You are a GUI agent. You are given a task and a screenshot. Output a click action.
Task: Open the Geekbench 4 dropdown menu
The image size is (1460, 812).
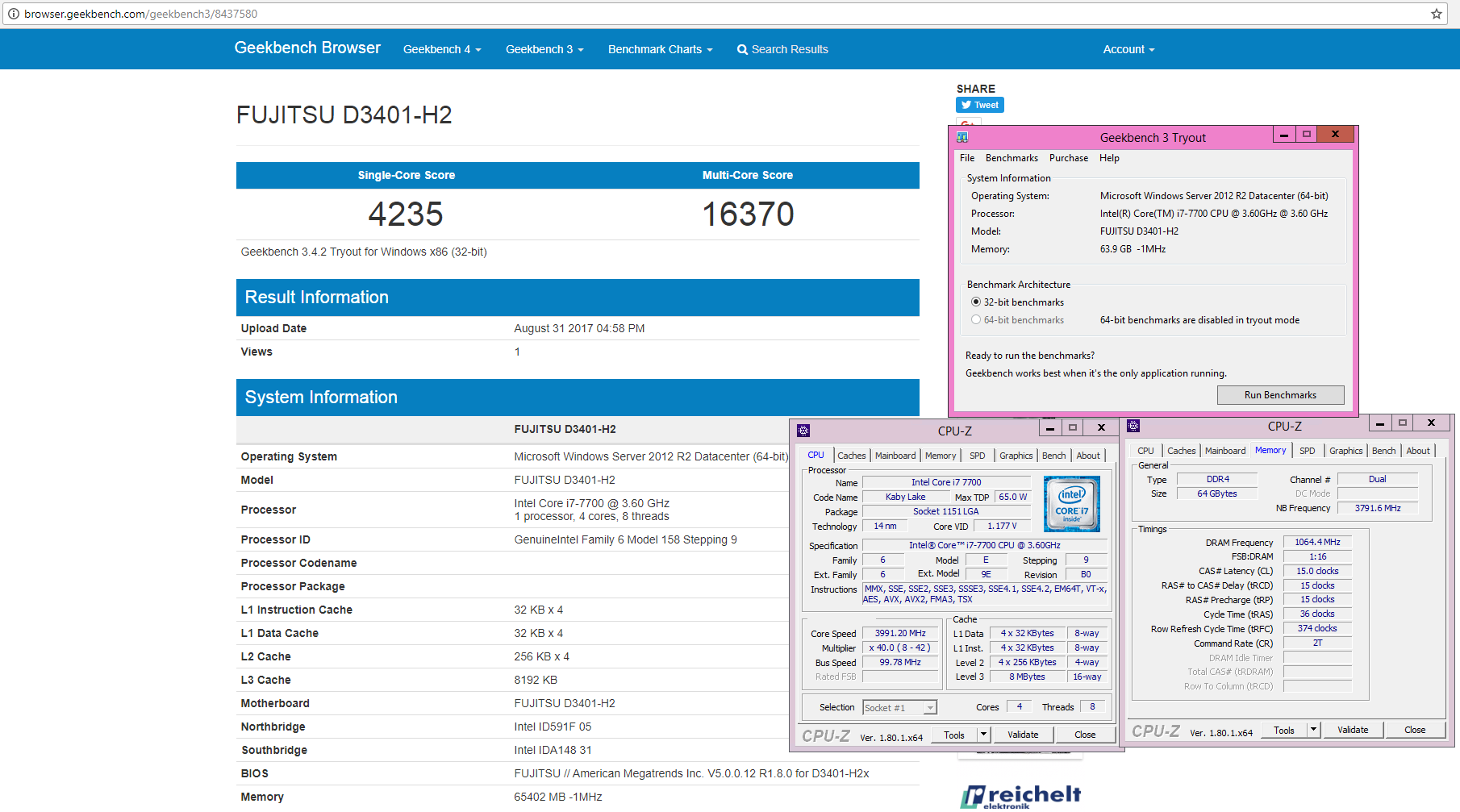[442, 49]
